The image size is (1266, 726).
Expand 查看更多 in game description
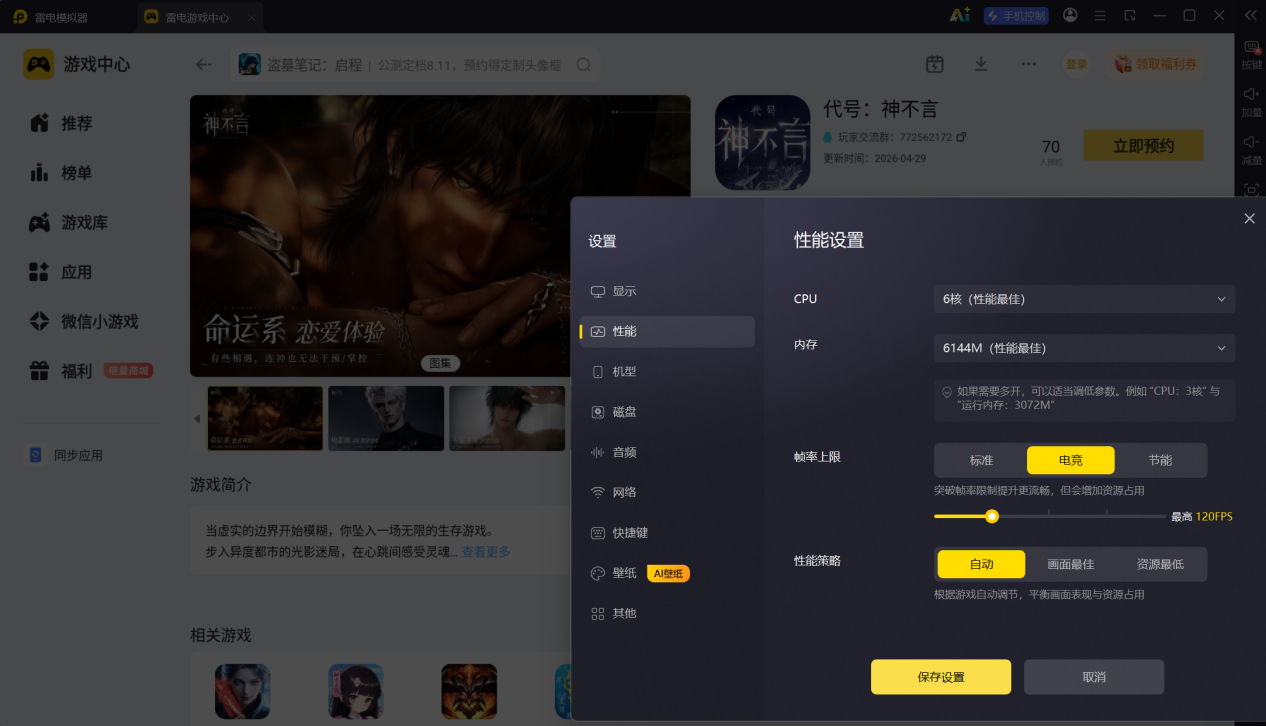click(486, 552)
